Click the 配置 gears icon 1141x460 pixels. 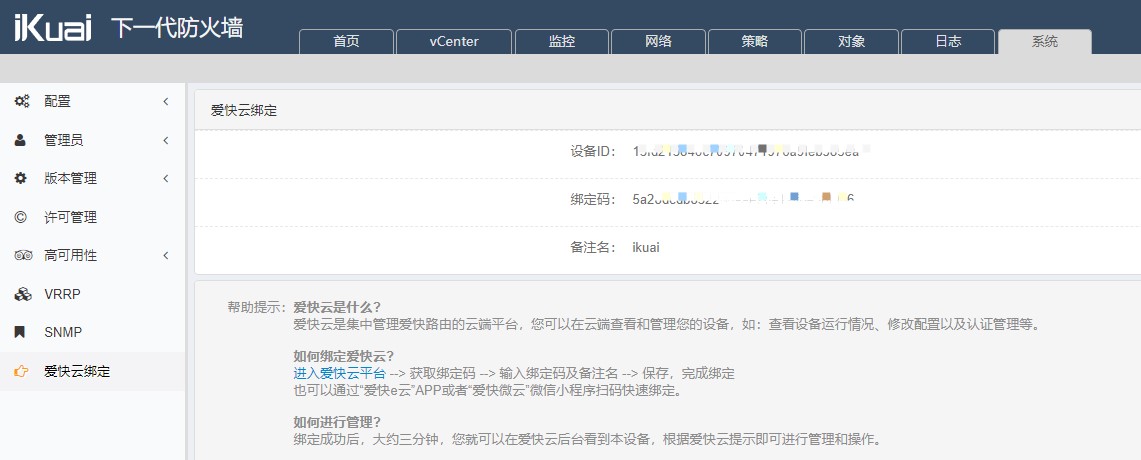tap(22, 101)
